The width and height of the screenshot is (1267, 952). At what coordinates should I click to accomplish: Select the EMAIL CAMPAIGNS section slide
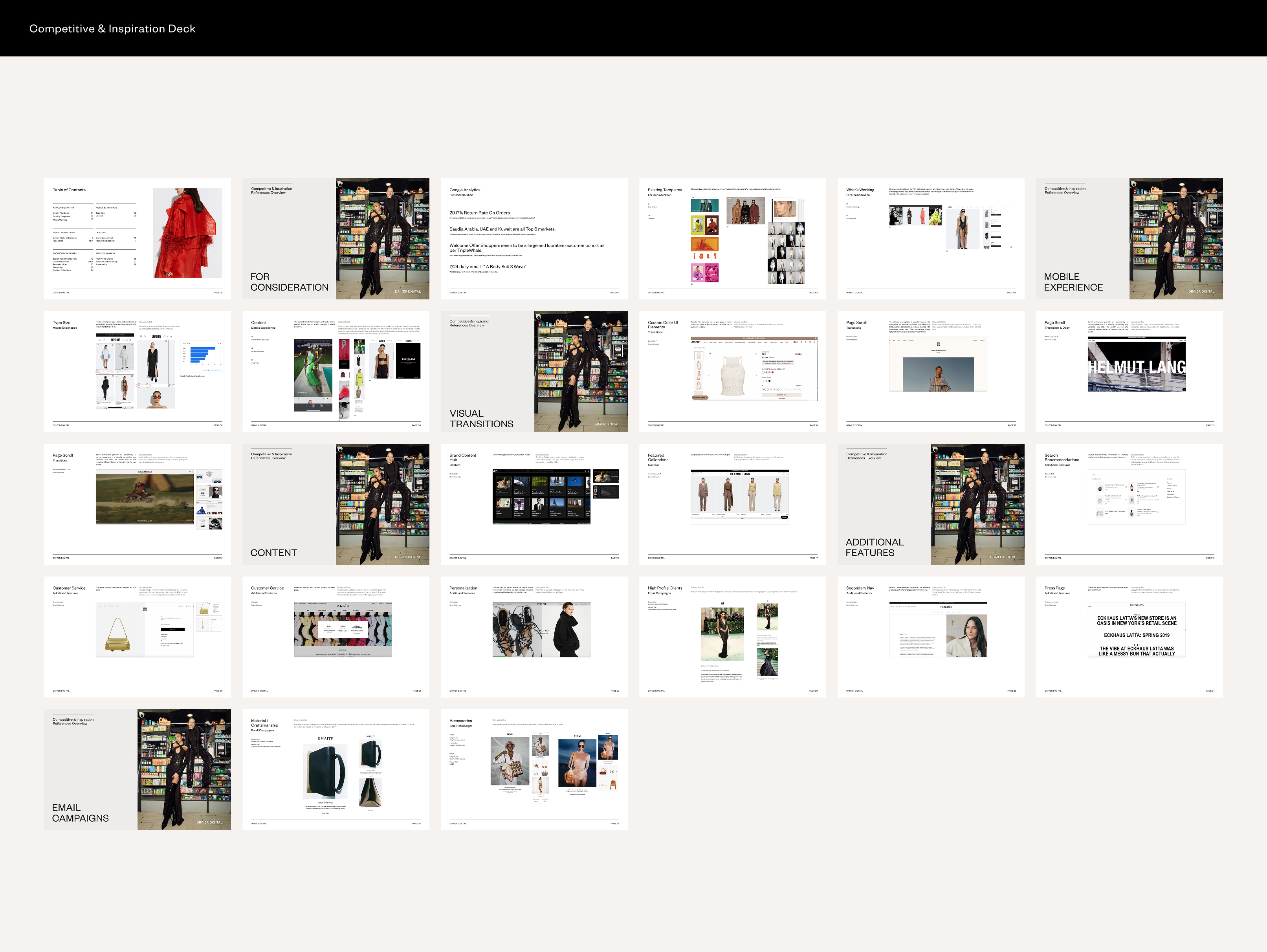[x=138, y=769]
